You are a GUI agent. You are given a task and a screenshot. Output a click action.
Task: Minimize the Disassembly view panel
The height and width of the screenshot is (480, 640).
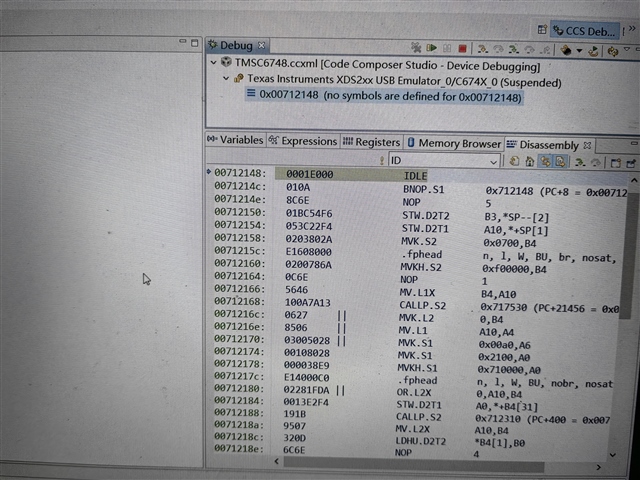(634, 143)
